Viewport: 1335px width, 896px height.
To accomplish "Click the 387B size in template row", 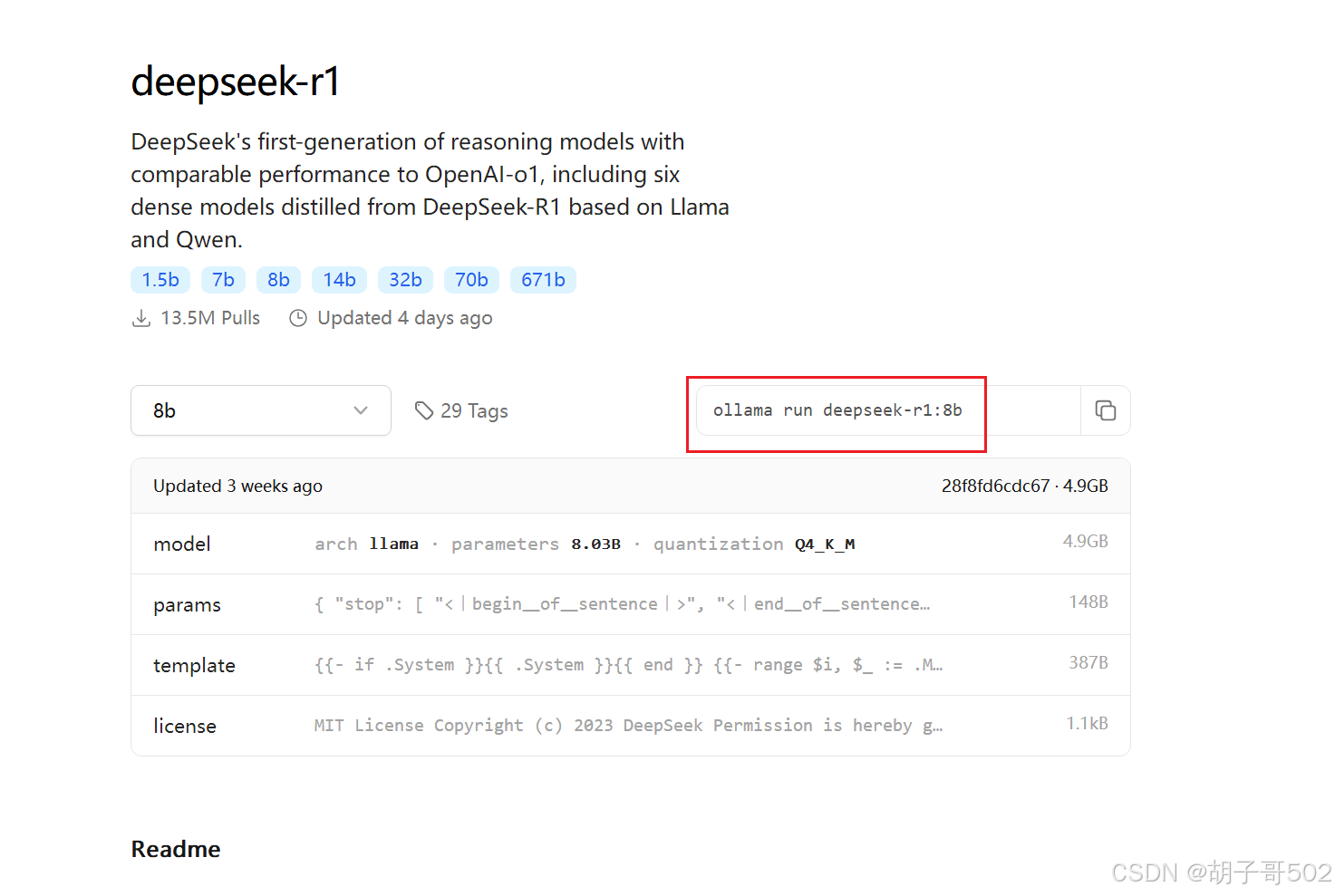I will click(1088, 662).
